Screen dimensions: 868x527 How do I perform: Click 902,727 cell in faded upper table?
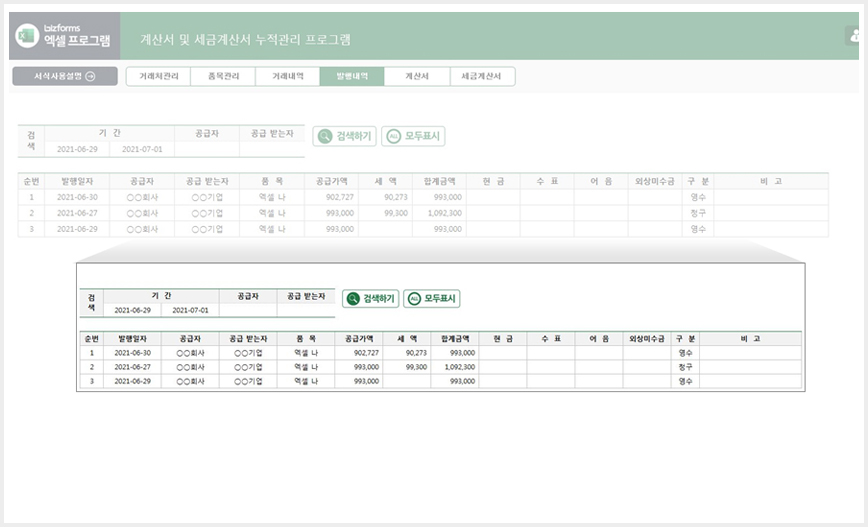(x=331, y=197)
